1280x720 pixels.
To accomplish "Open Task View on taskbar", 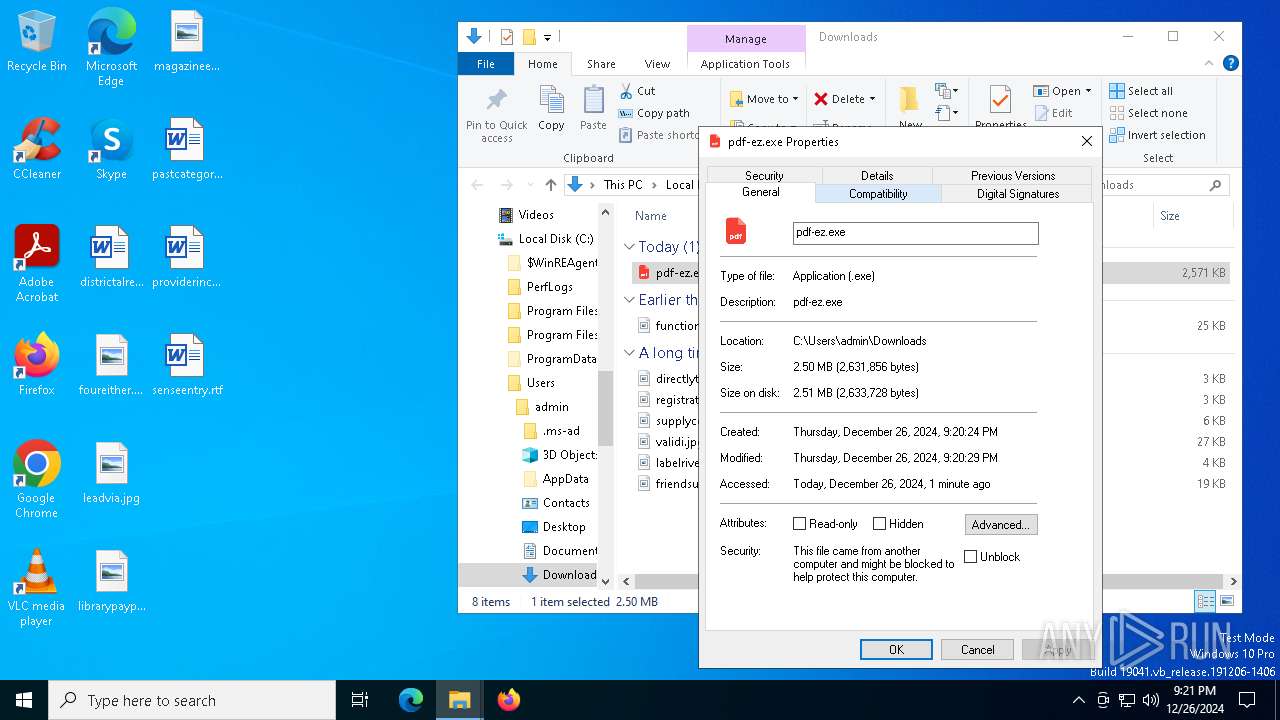I will tap(360, 700).
